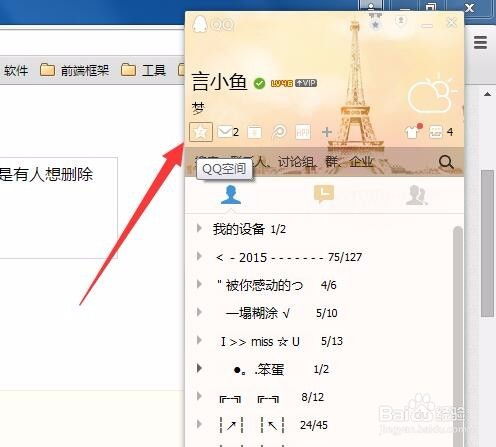Open the message box icon showing 4
The width and height of the screenshot is (496, 447).
pyautogui.click(x=436, y=132)
